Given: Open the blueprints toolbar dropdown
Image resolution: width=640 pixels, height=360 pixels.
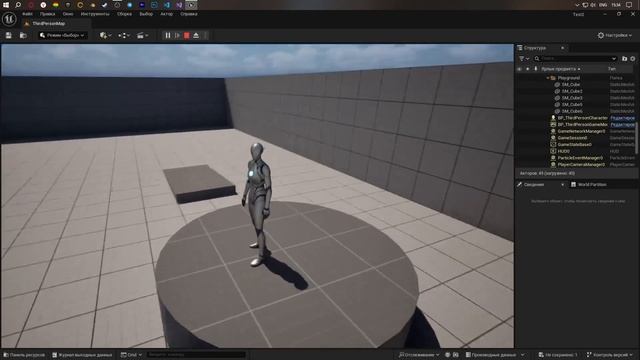Looking at the screenshot, I should pos(124,36).
